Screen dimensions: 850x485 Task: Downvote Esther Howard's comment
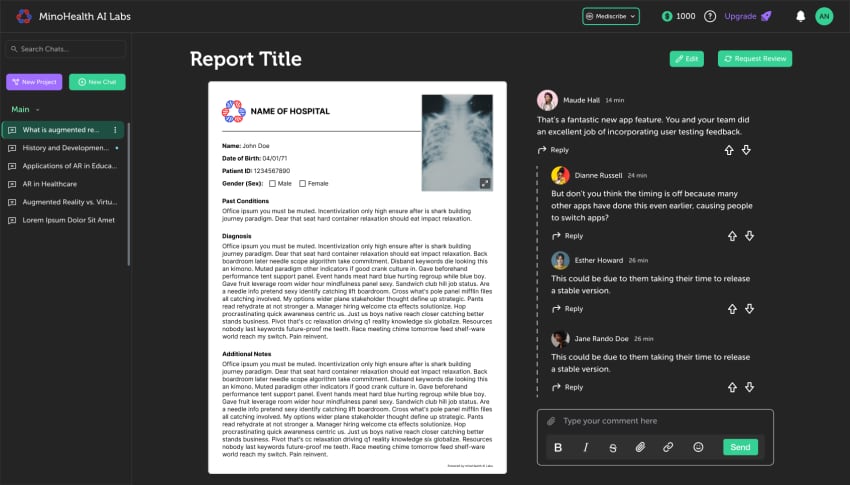[x=749, y=309]
